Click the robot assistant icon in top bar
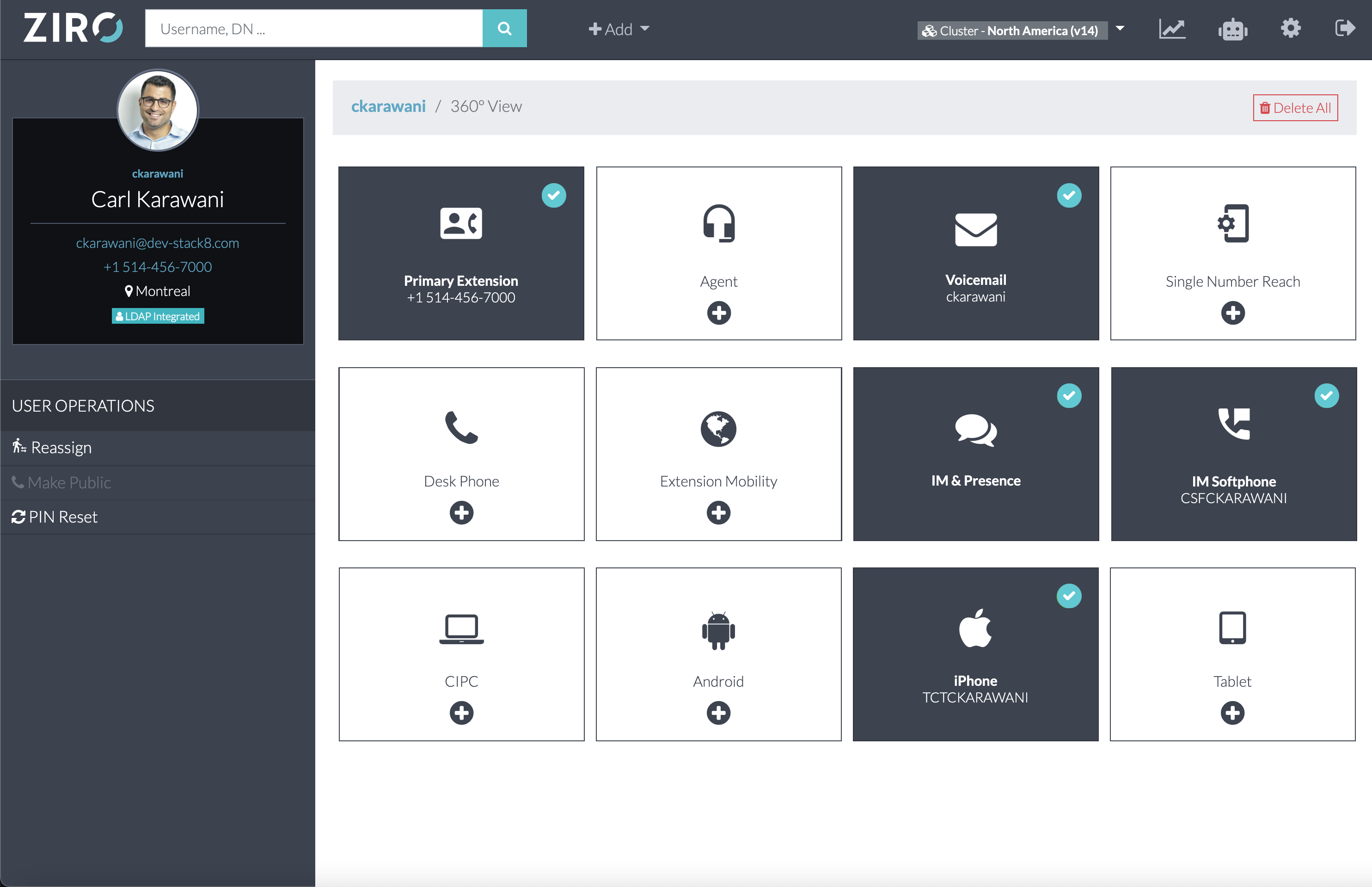Image resolution: width=1372 pixels, height=887 pixels. 1232,28
